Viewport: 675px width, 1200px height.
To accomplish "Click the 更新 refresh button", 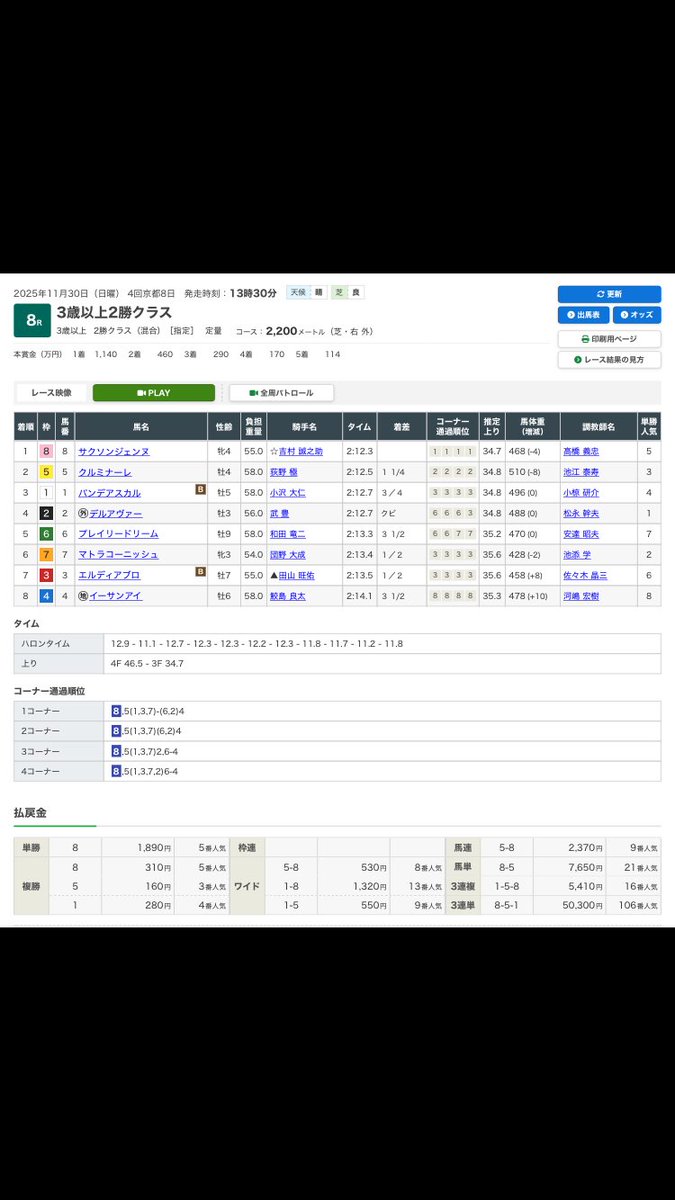I will click(x=609, y=294).
